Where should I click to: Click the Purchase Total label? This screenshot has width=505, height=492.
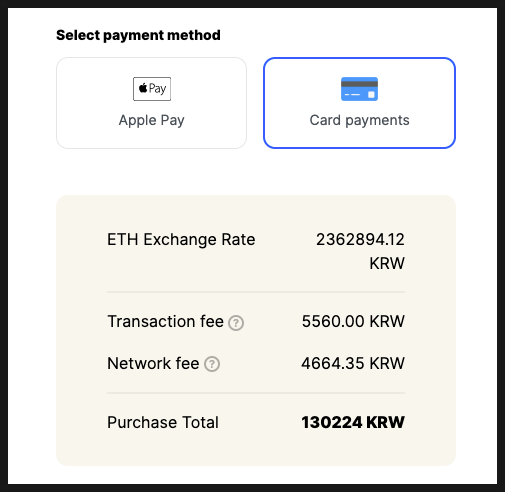click(x=163, y=422)
